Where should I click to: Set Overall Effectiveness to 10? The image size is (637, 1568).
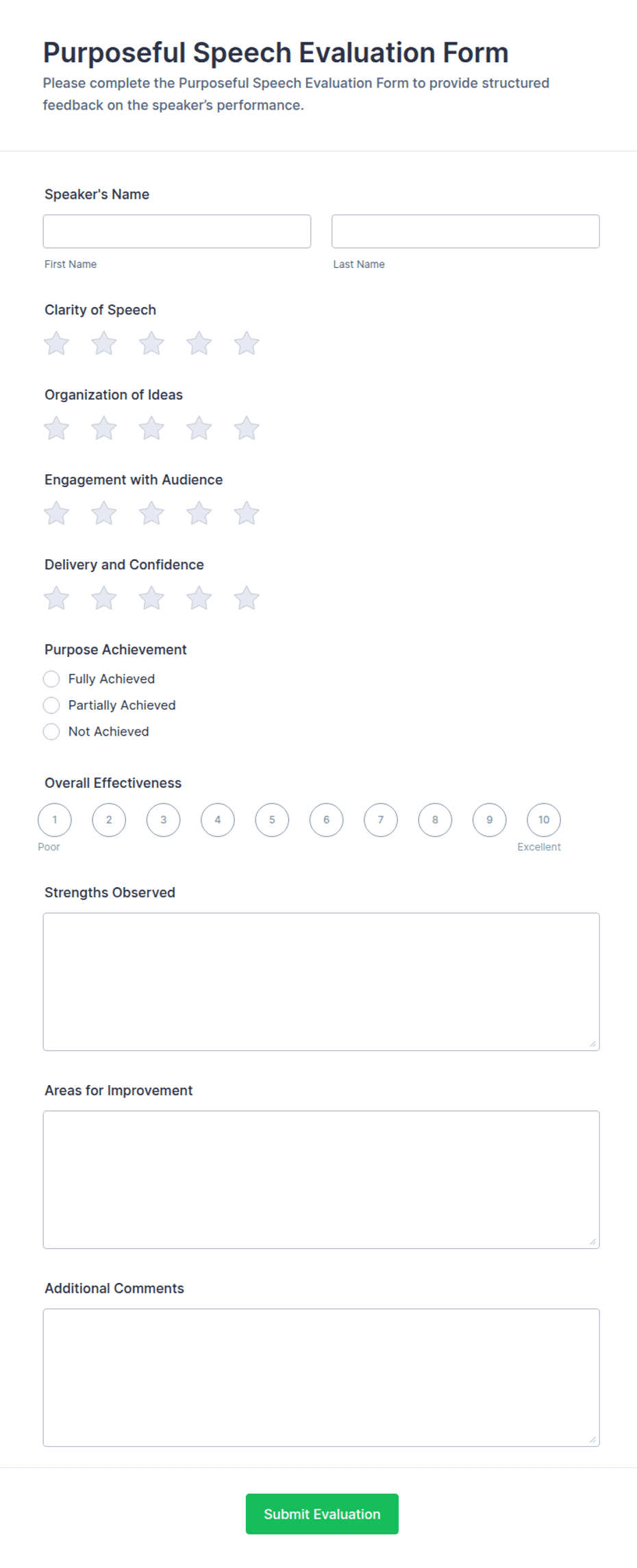click(544, 820)
